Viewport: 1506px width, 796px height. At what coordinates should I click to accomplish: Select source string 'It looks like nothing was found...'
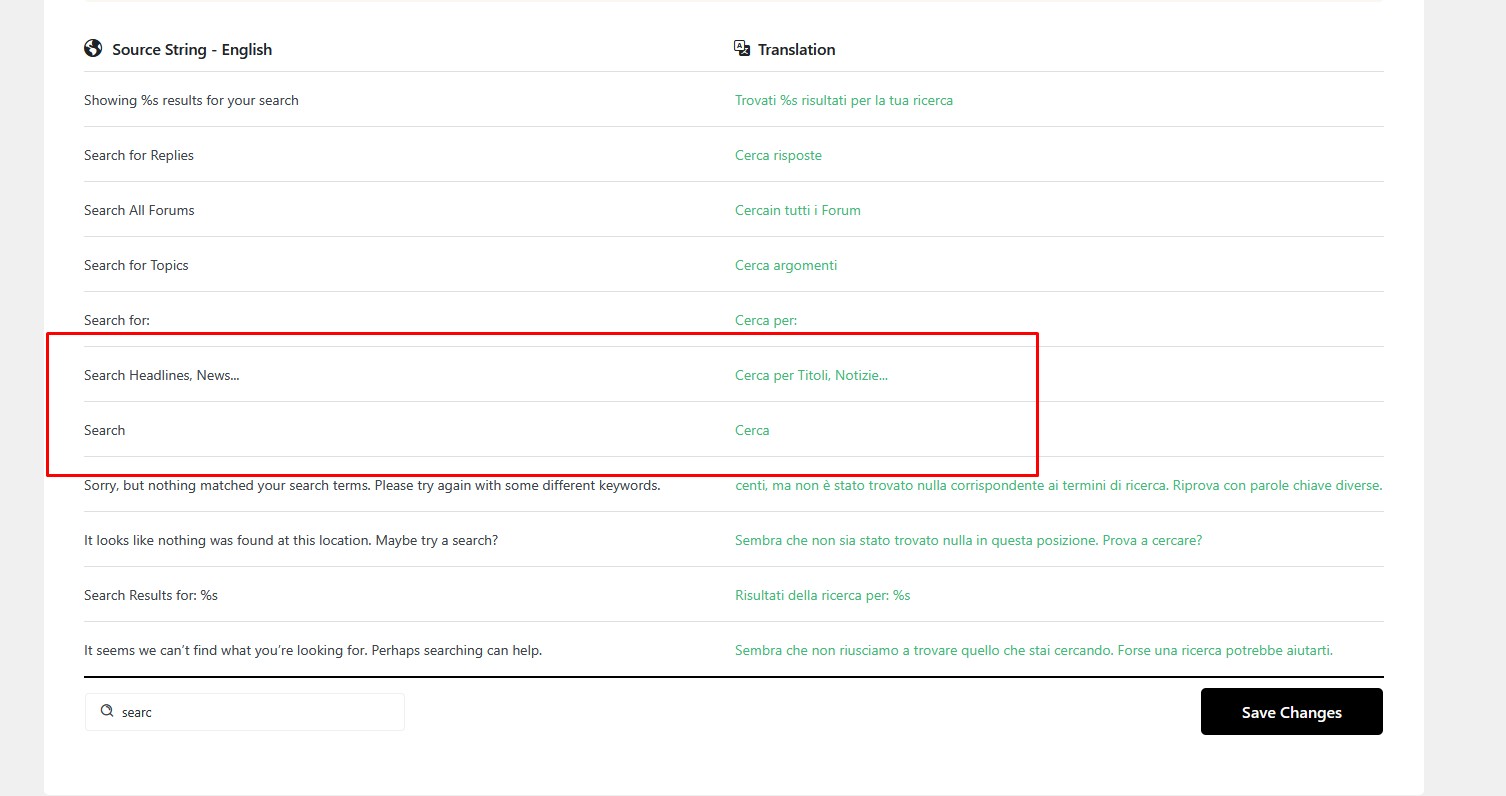coord(291,540)
